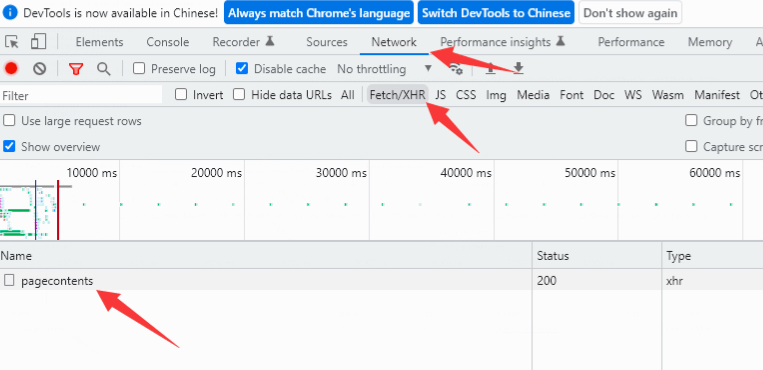Click the Don't show again button
The image size is (763, 370).
630,13
